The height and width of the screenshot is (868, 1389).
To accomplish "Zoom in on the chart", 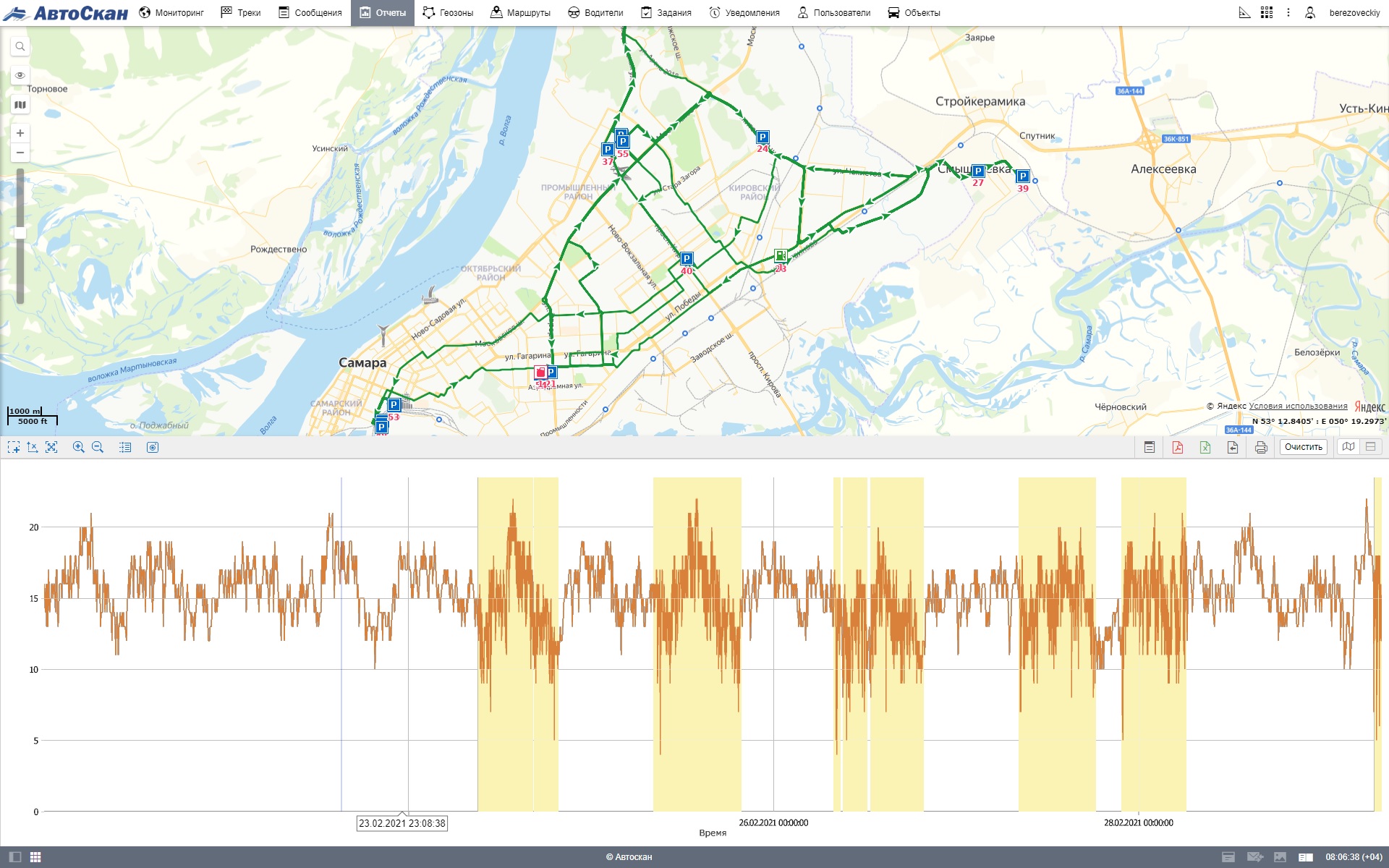I will (x=78, y=447).
